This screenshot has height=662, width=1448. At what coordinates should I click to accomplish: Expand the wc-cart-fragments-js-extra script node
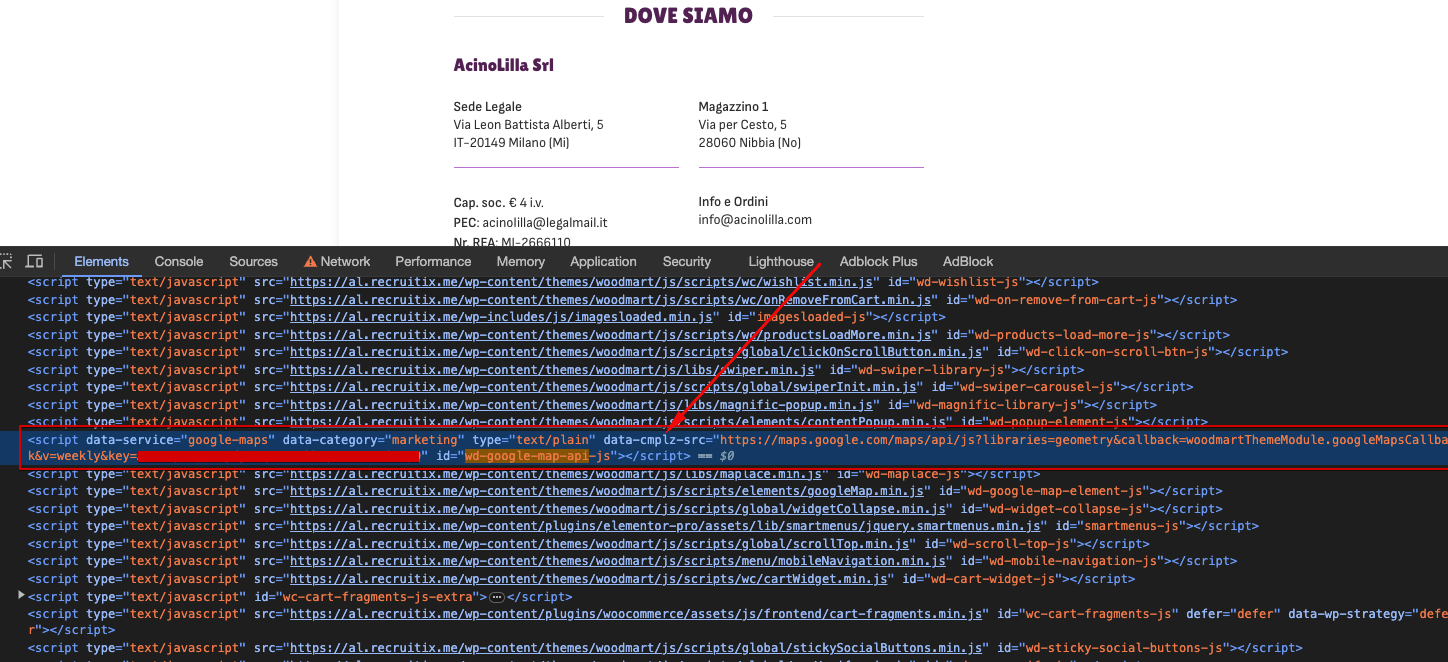[22, 596]
